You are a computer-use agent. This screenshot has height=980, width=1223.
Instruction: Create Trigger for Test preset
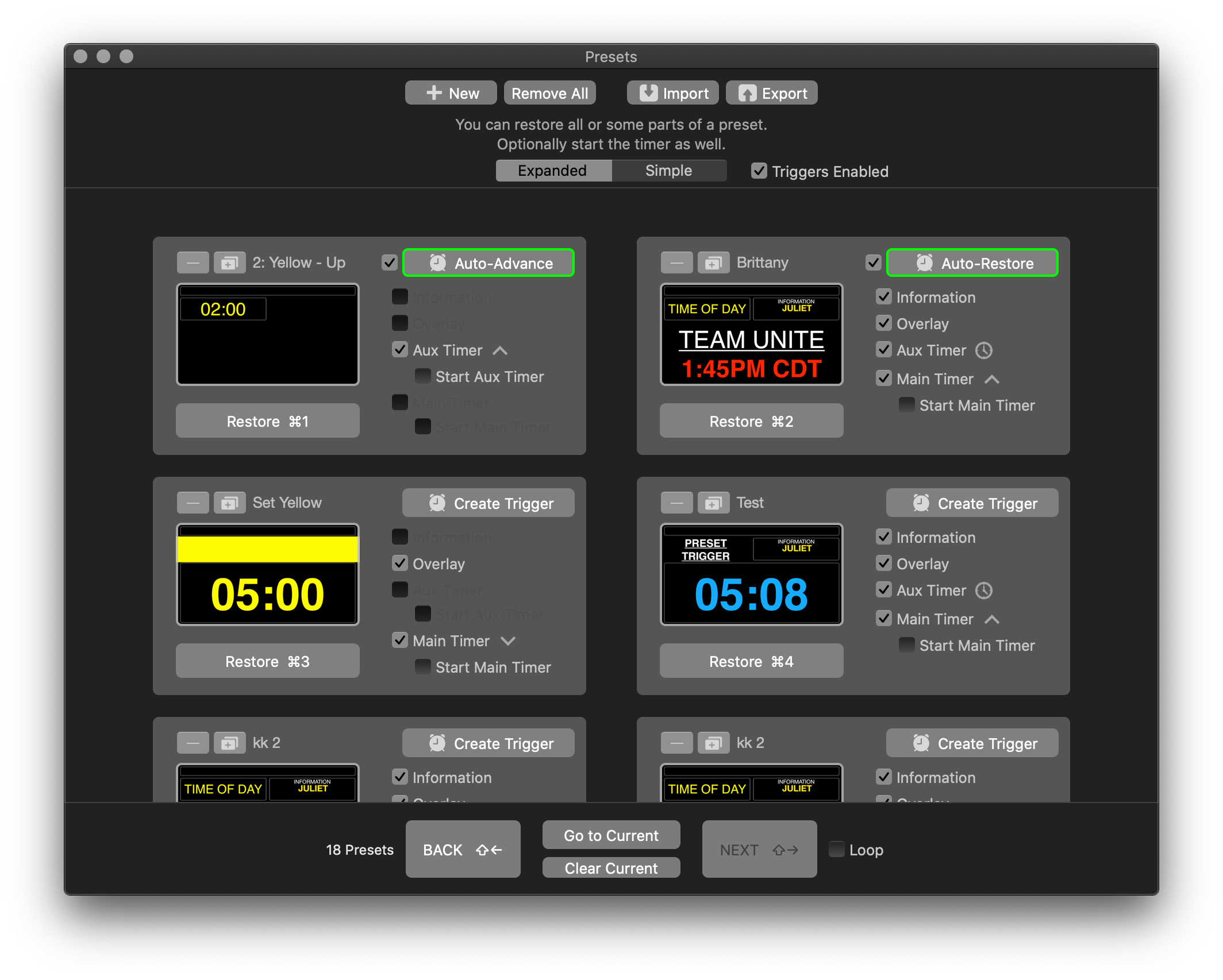(x=972, y=503)
